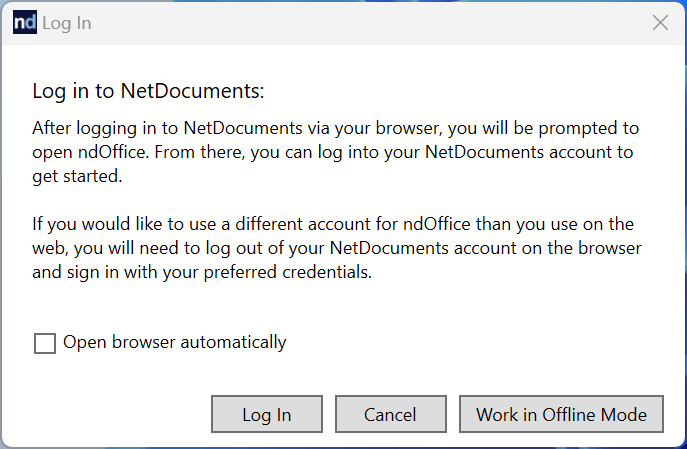Click blank space between the two paragraphs
This screenshot has width=687, height=449.
coord(333,200)
